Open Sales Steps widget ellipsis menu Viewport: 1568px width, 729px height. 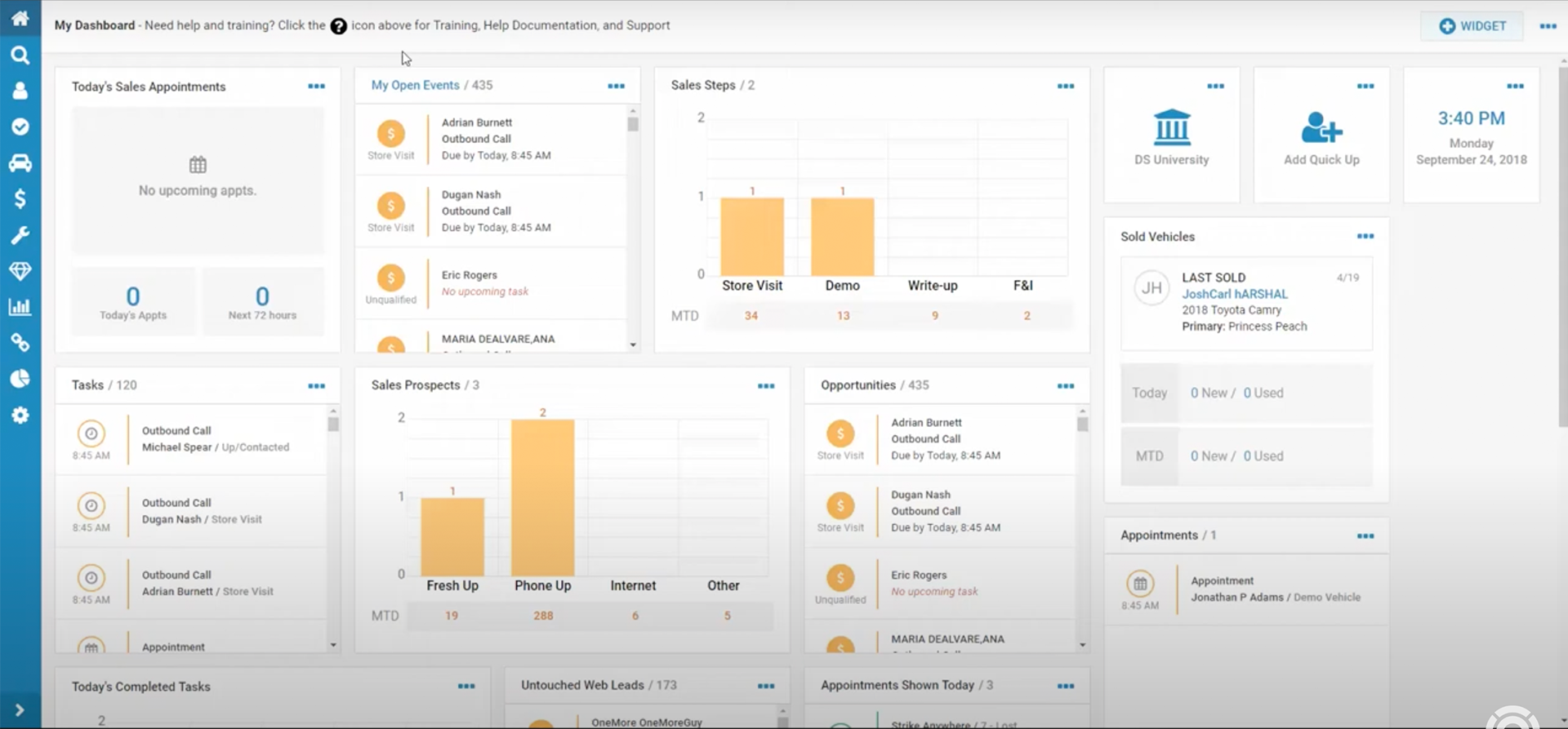pos(1065,87)
